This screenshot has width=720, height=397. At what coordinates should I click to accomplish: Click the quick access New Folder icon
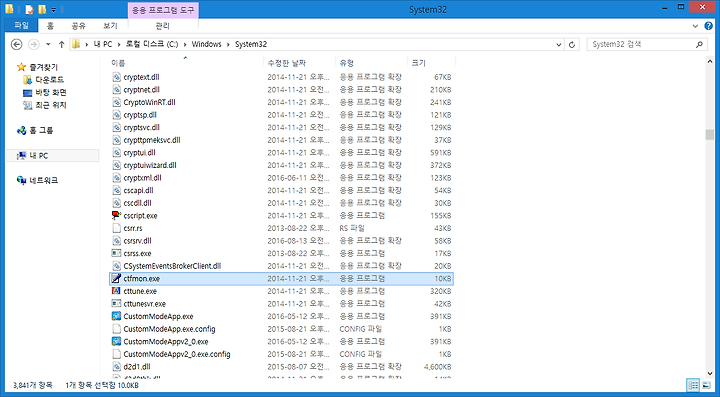point(42,9)
